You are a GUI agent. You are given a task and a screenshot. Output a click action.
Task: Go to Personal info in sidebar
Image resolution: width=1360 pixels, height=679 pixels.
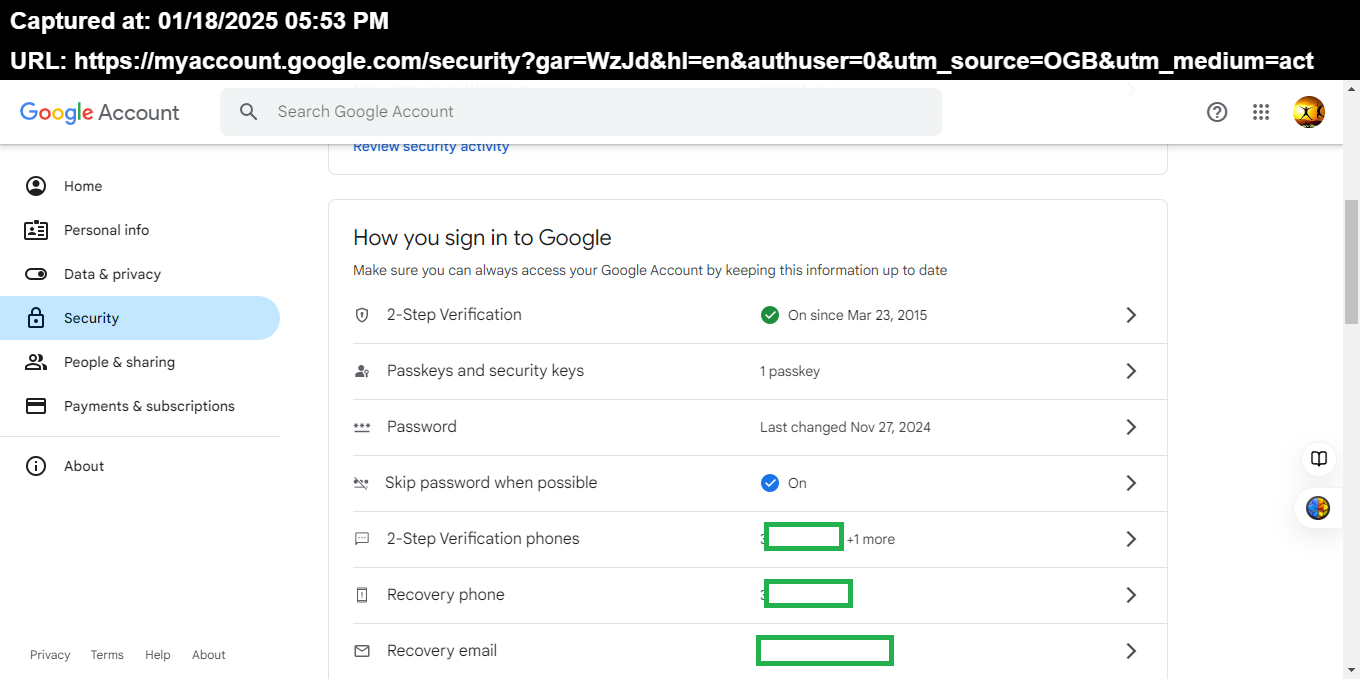(x=106, y=230)
